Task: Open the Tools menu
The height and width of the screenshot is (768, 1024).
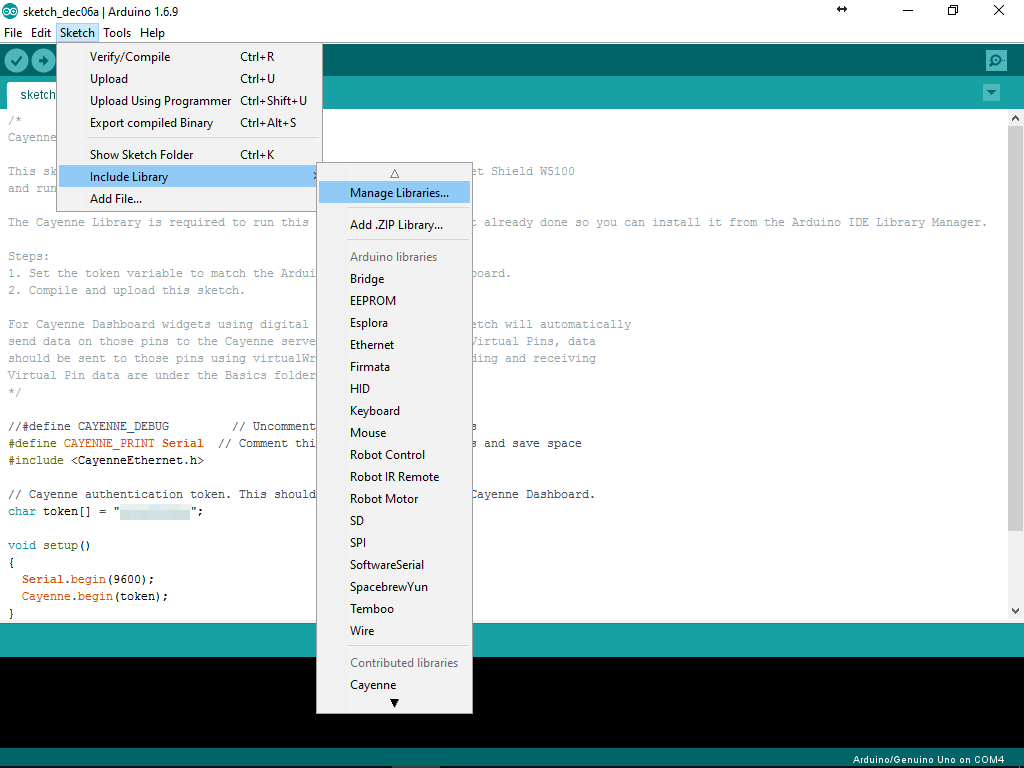Action: tap(117, 33)
